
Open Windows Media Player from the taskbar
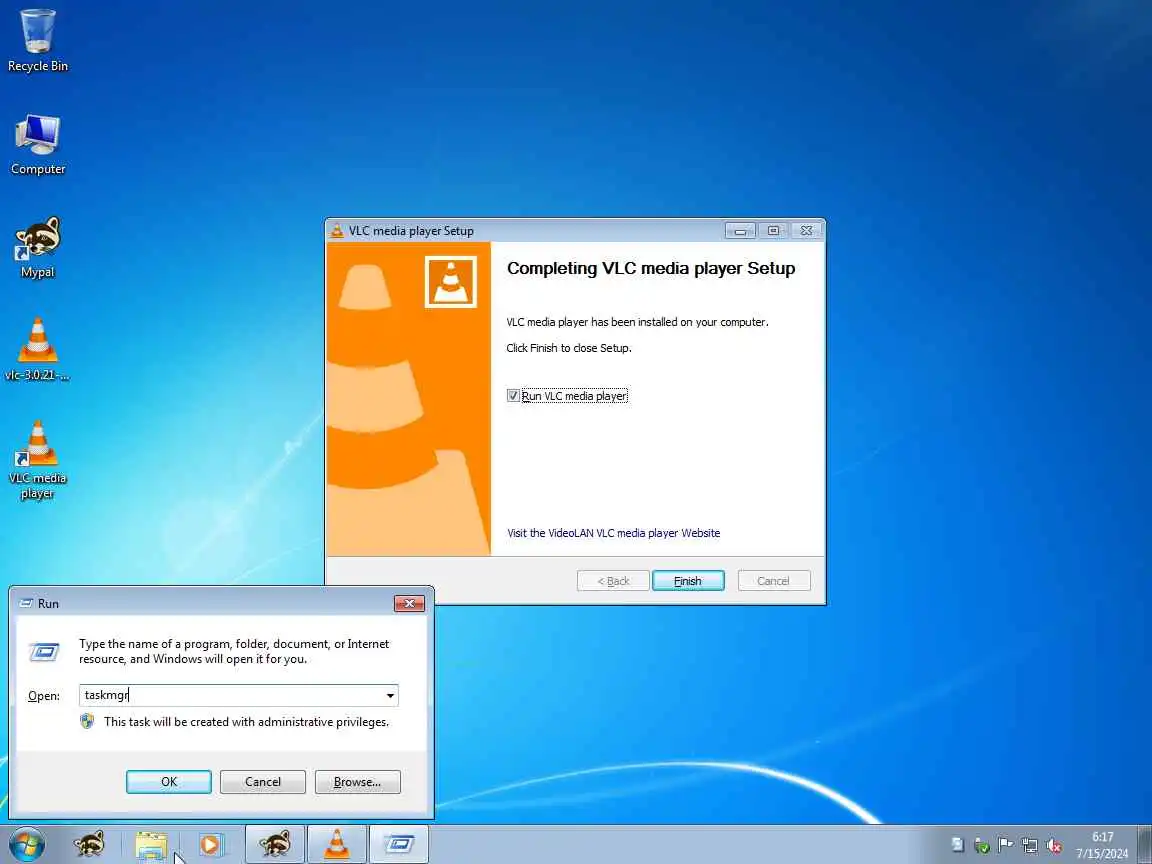pyautogui.click(x=210, y=844)
